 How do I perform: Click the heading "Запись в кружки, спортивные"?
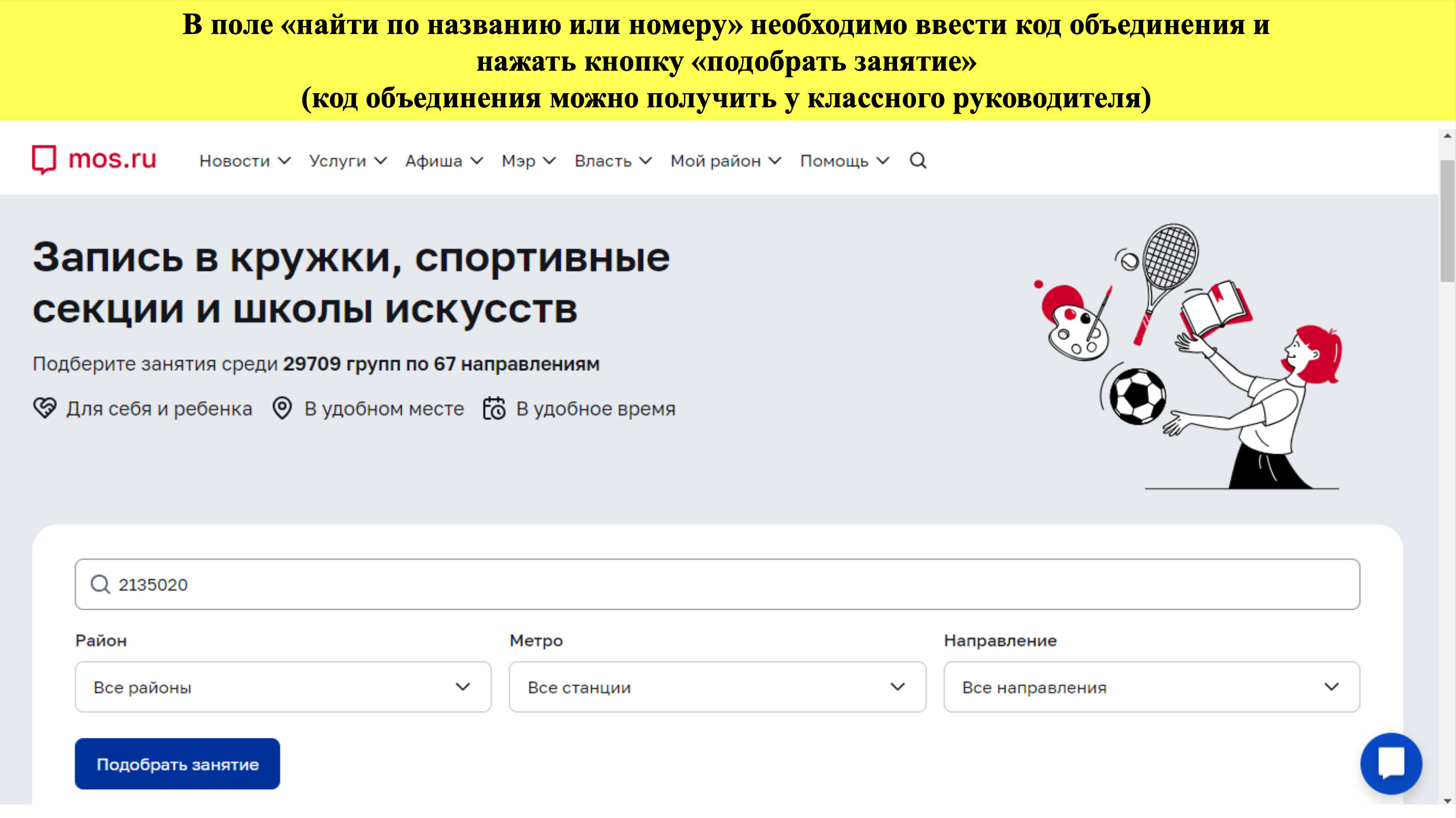point(351,258)
